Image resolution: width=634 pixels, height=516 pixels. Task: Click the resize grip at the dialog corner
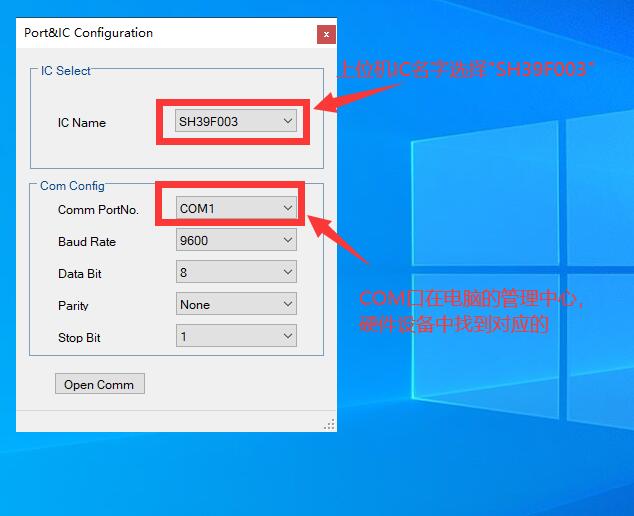click(330, 424)
